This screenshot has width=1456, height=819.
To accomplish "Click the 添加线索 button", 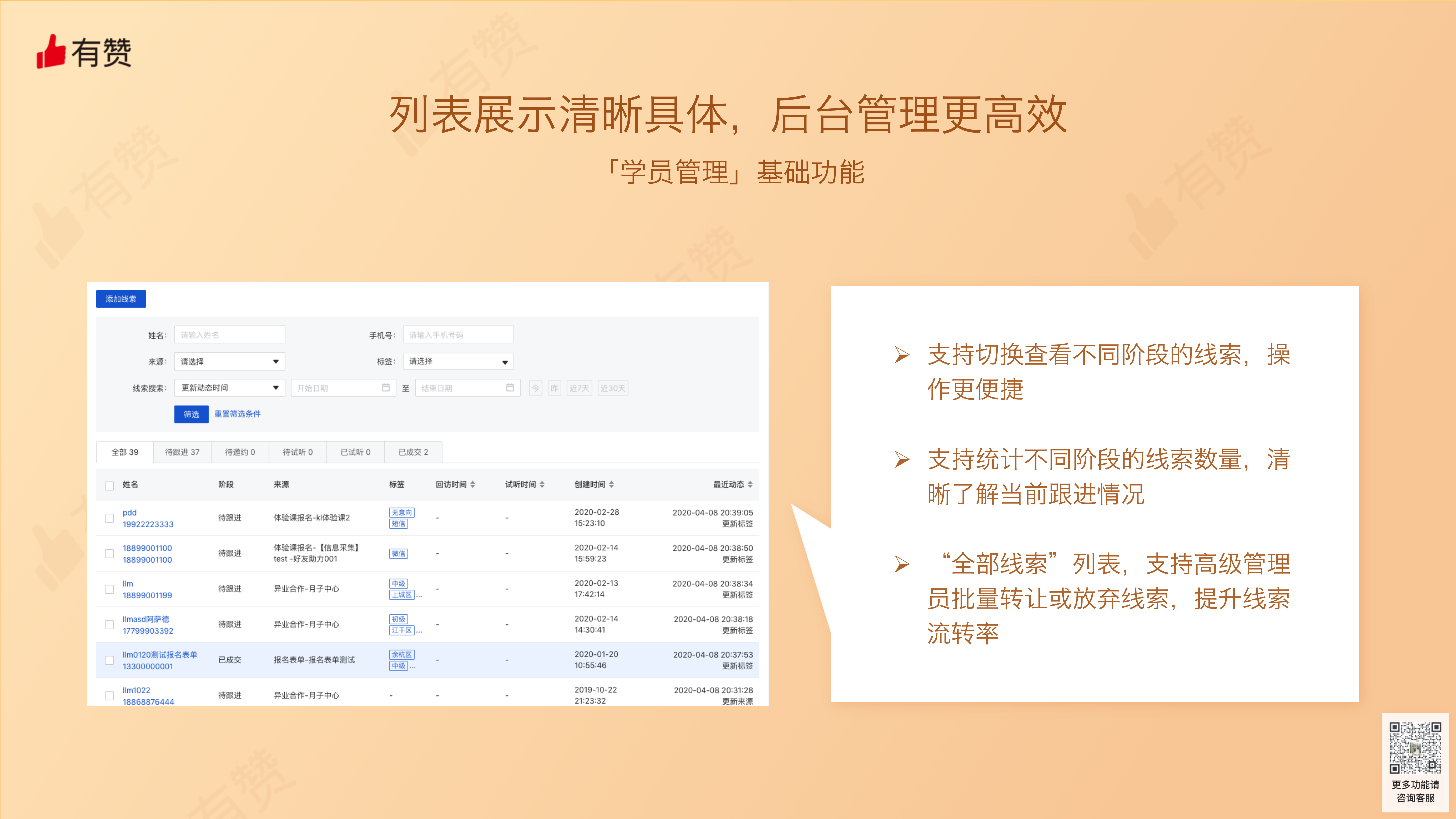I will [x=121, y=299].
